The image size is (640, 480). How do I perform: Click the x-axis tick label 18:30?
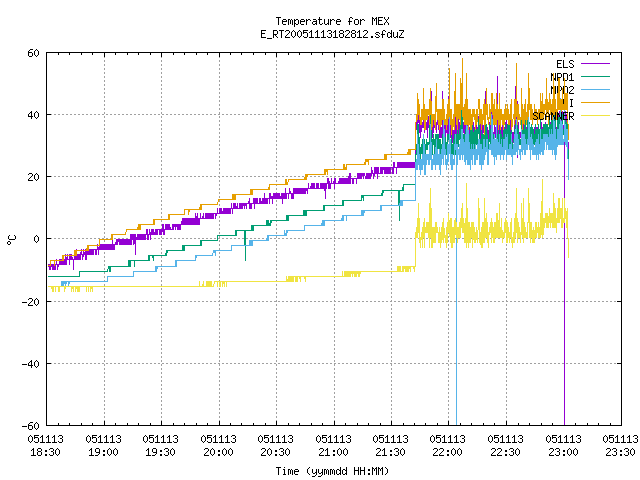(45, 452)
